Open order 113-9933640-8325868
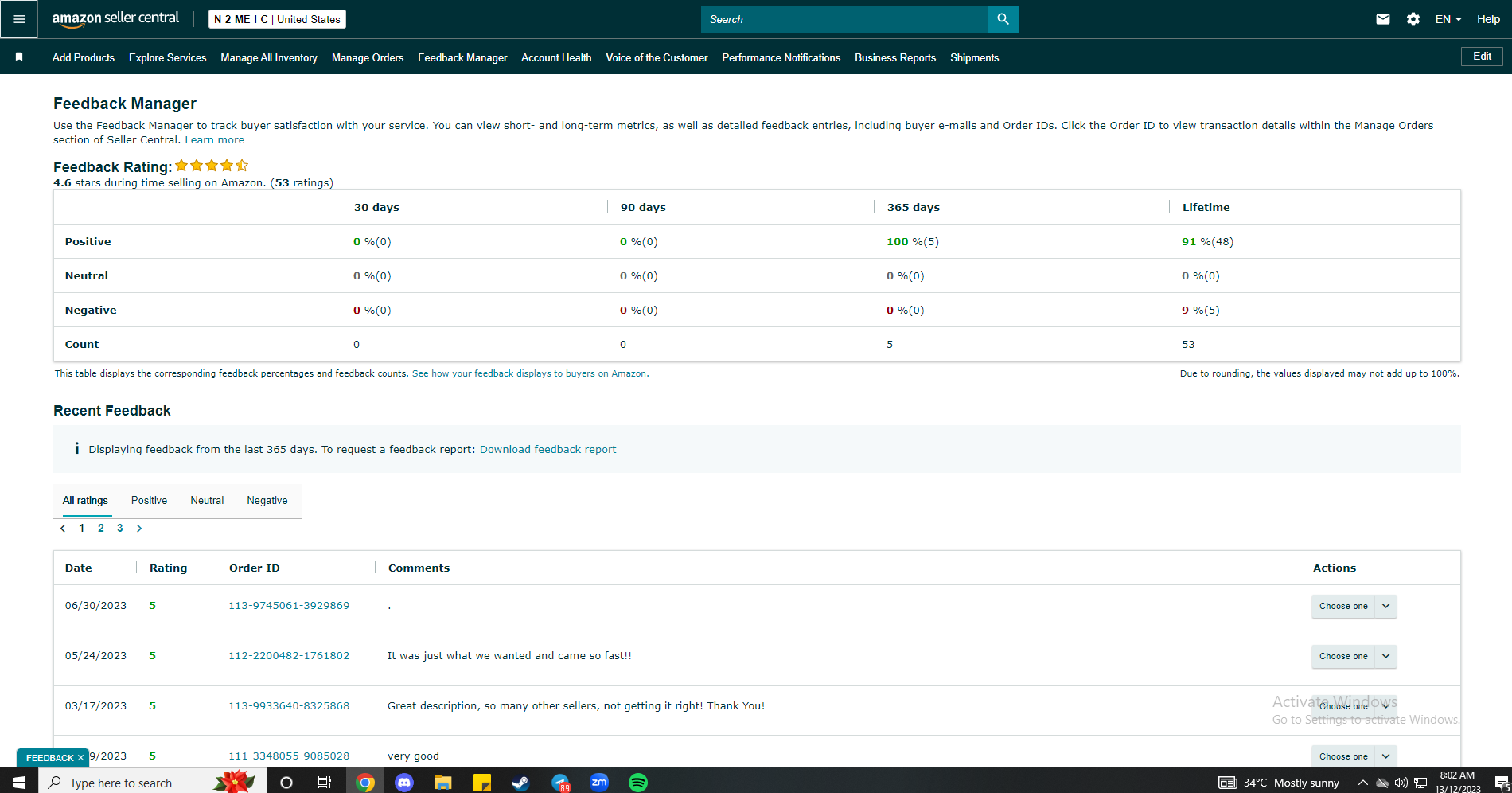1512x793 pixels. [289, 705]
